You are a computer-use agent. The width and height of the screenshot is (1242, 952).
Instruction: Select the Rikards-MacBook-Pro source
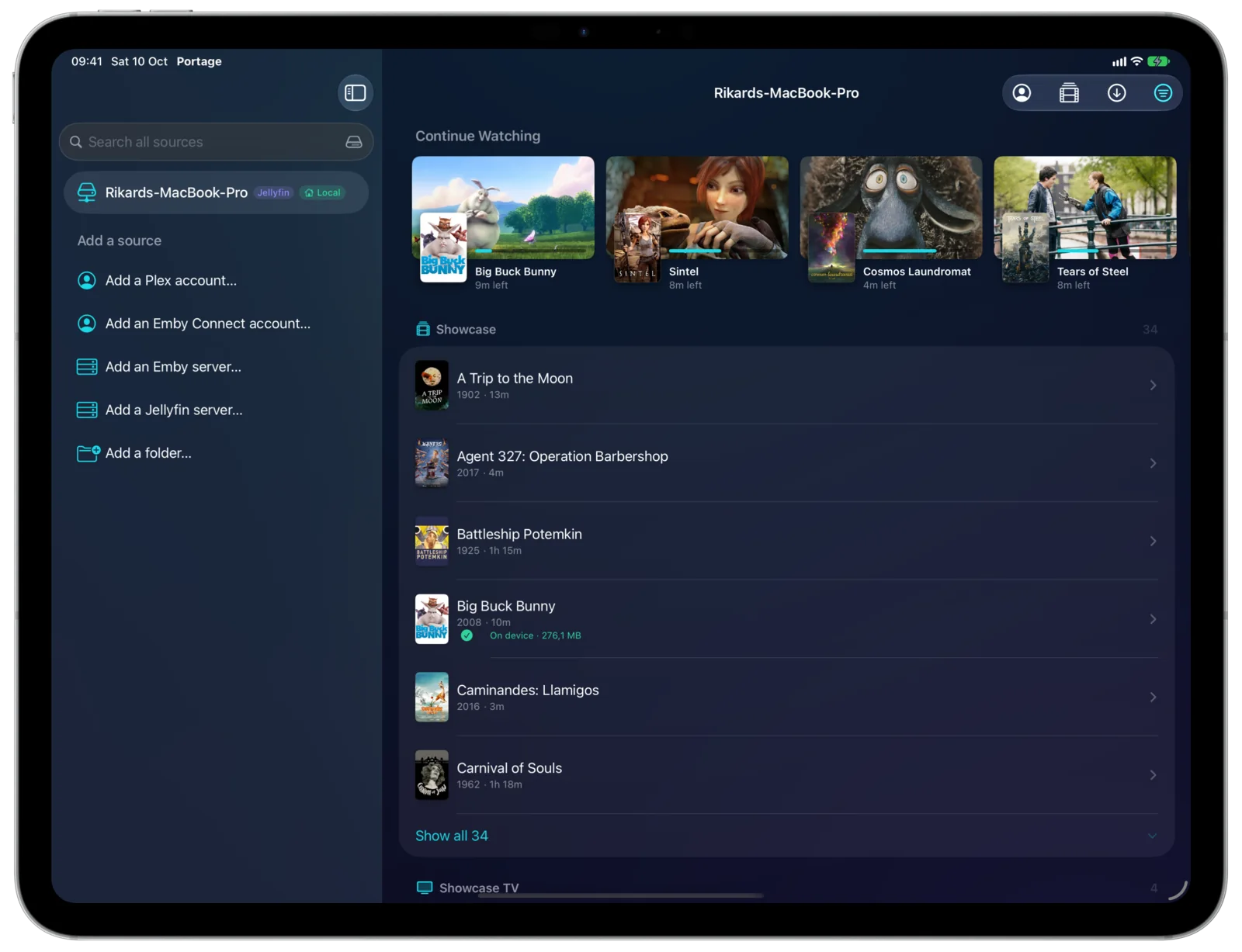(x=216, y=192)
